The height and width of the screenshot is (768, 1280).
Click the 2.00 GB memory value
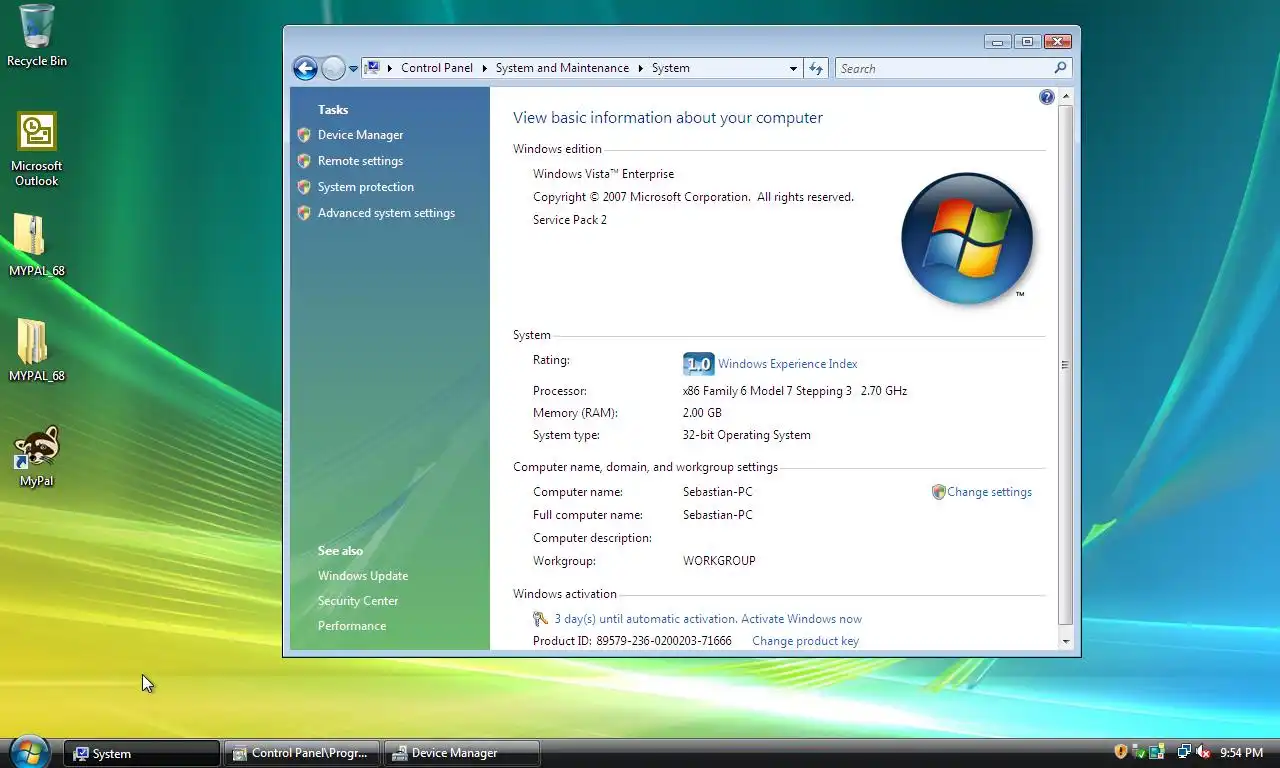coord(702,413)
